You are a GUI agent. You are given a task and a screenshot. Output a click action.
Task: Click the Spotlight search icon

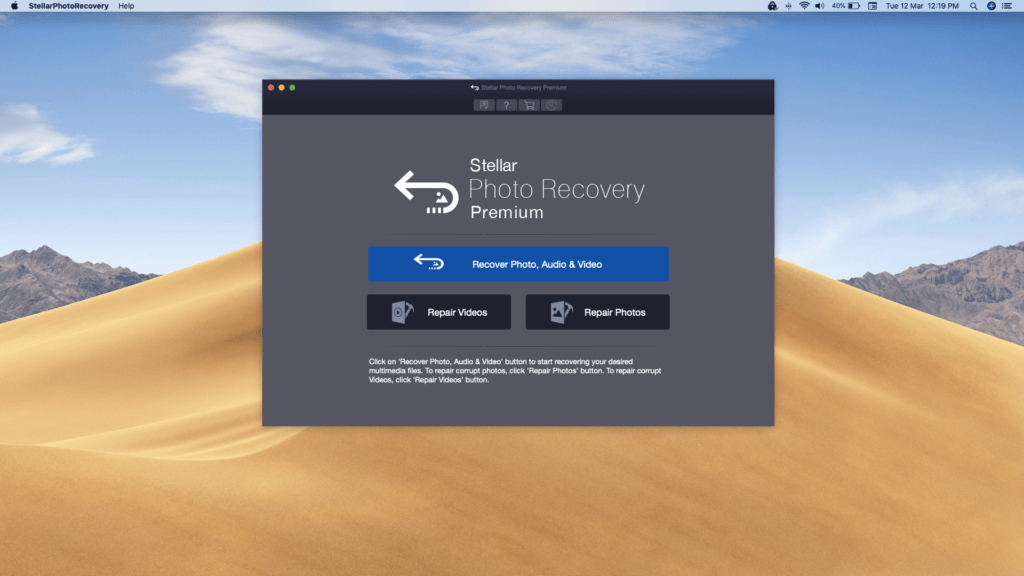975,6
